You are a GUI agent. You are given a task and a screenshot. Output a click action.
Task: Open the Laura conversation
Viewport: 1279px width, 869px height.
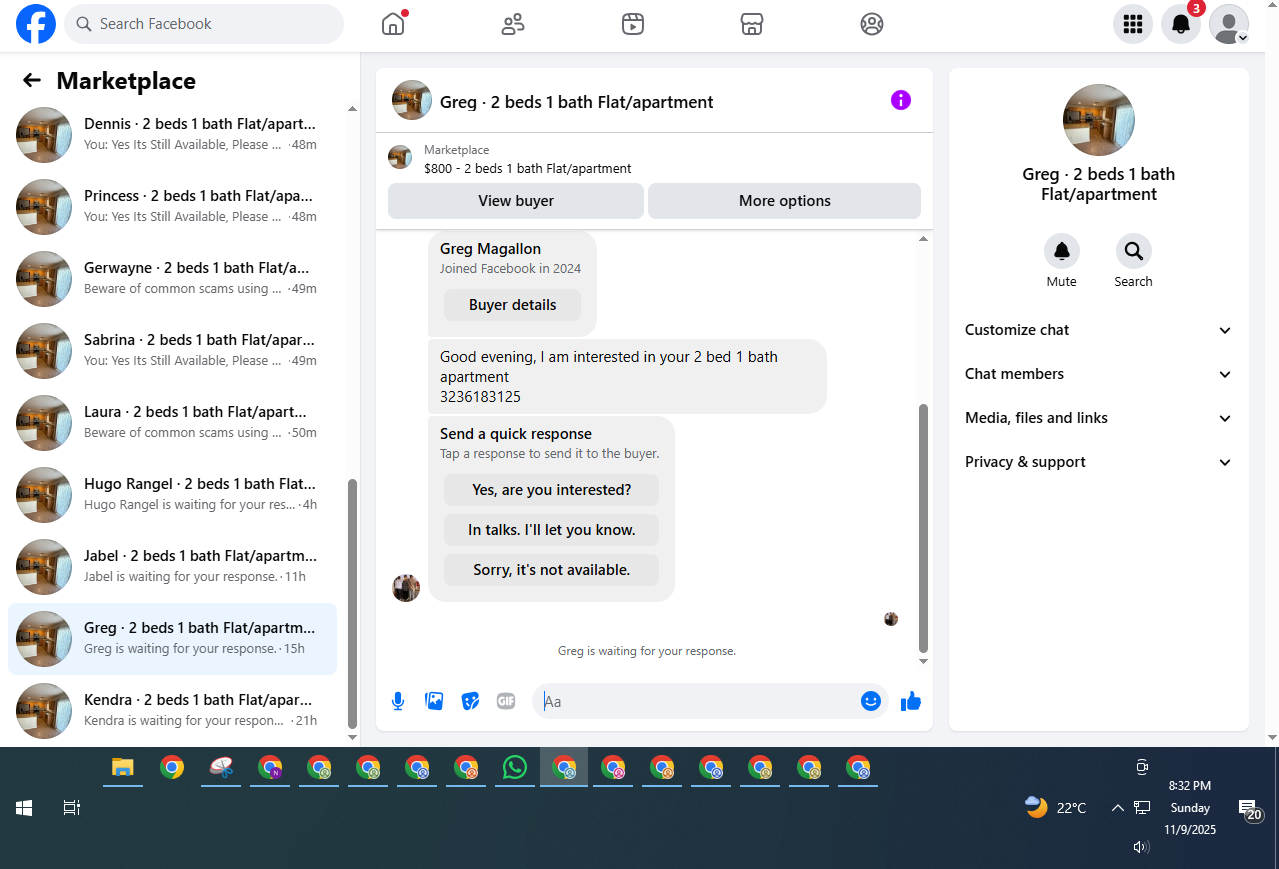coord(172,423)
